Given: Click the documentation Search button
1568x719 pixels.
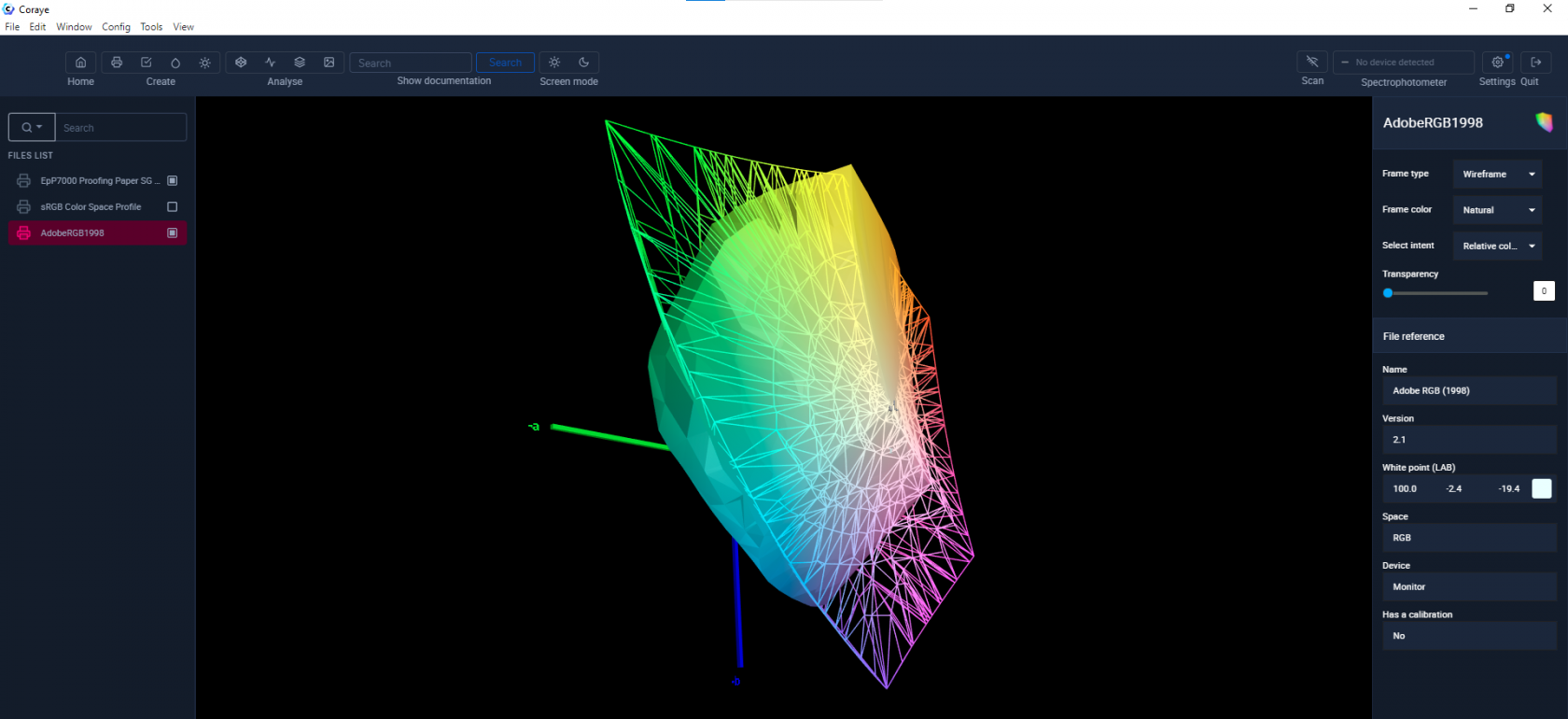Looking at the screenshot, I should 505,63.
